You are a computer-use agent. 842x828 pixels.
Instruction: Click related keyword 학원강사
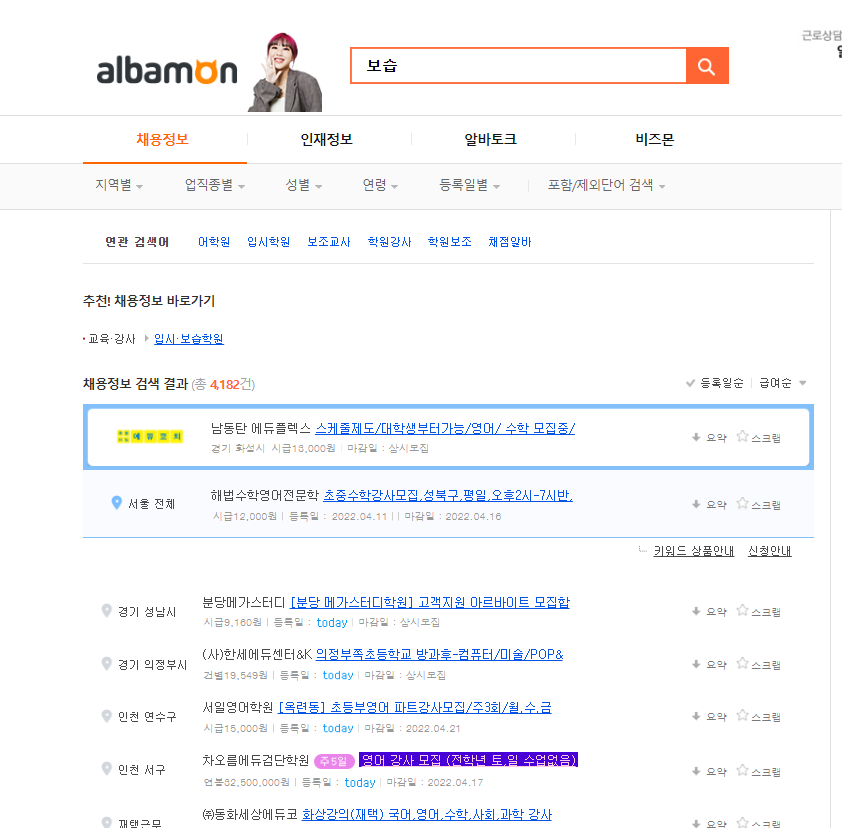click(389, 242)
